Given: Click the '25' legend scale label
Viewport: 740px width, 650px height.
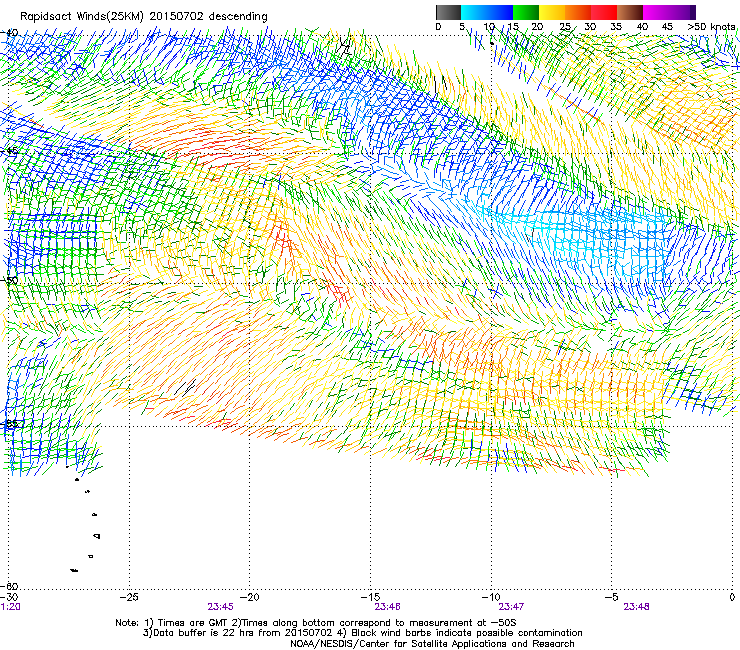Looking at the screenshot, I should click(565, 27).
